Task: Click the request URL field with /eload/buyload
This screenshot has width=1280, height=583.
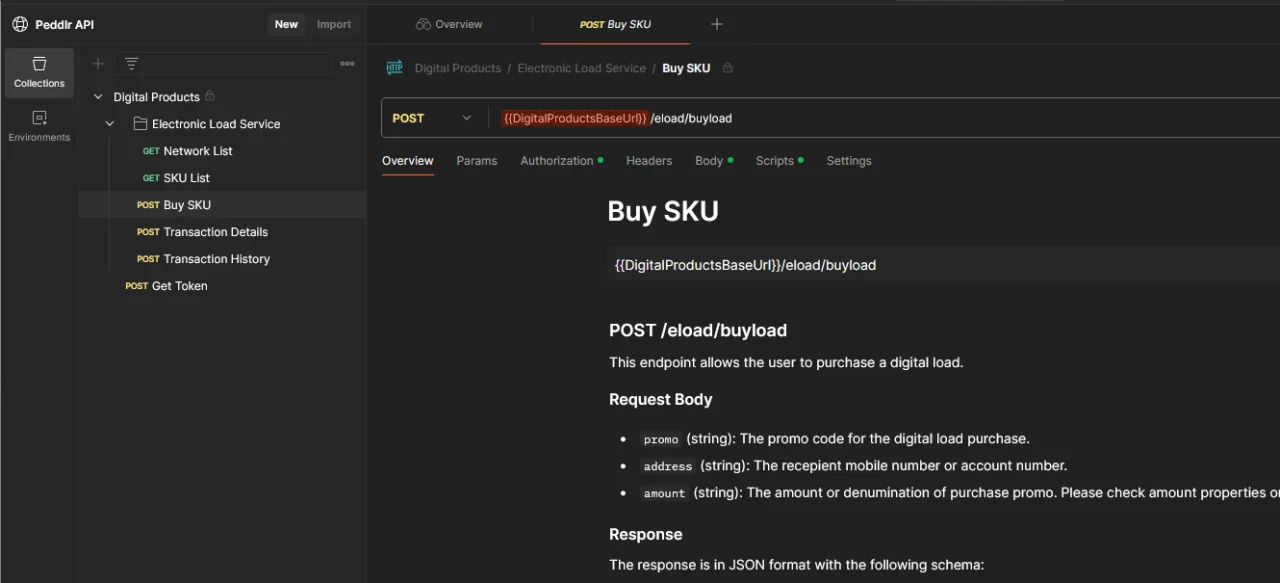Action: click(x=884, y=118)
